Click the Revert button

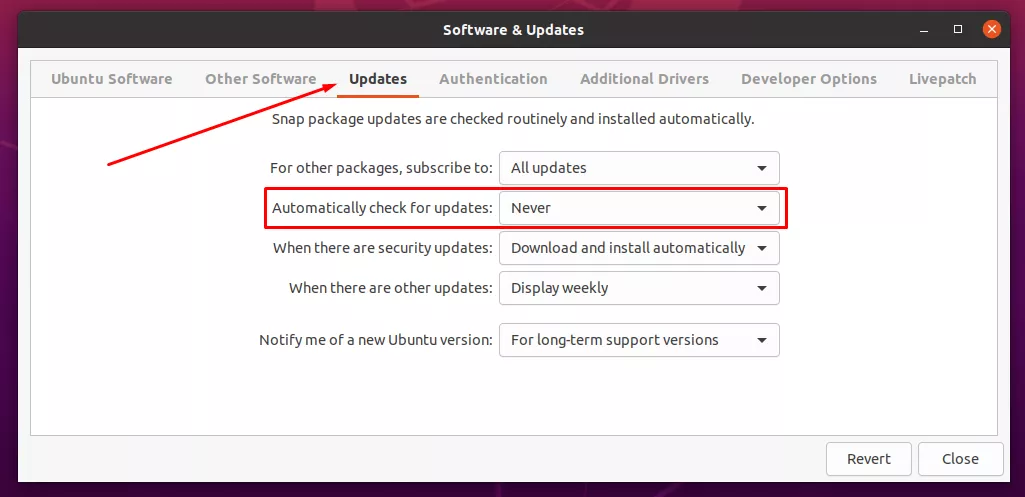pos(869,459)
